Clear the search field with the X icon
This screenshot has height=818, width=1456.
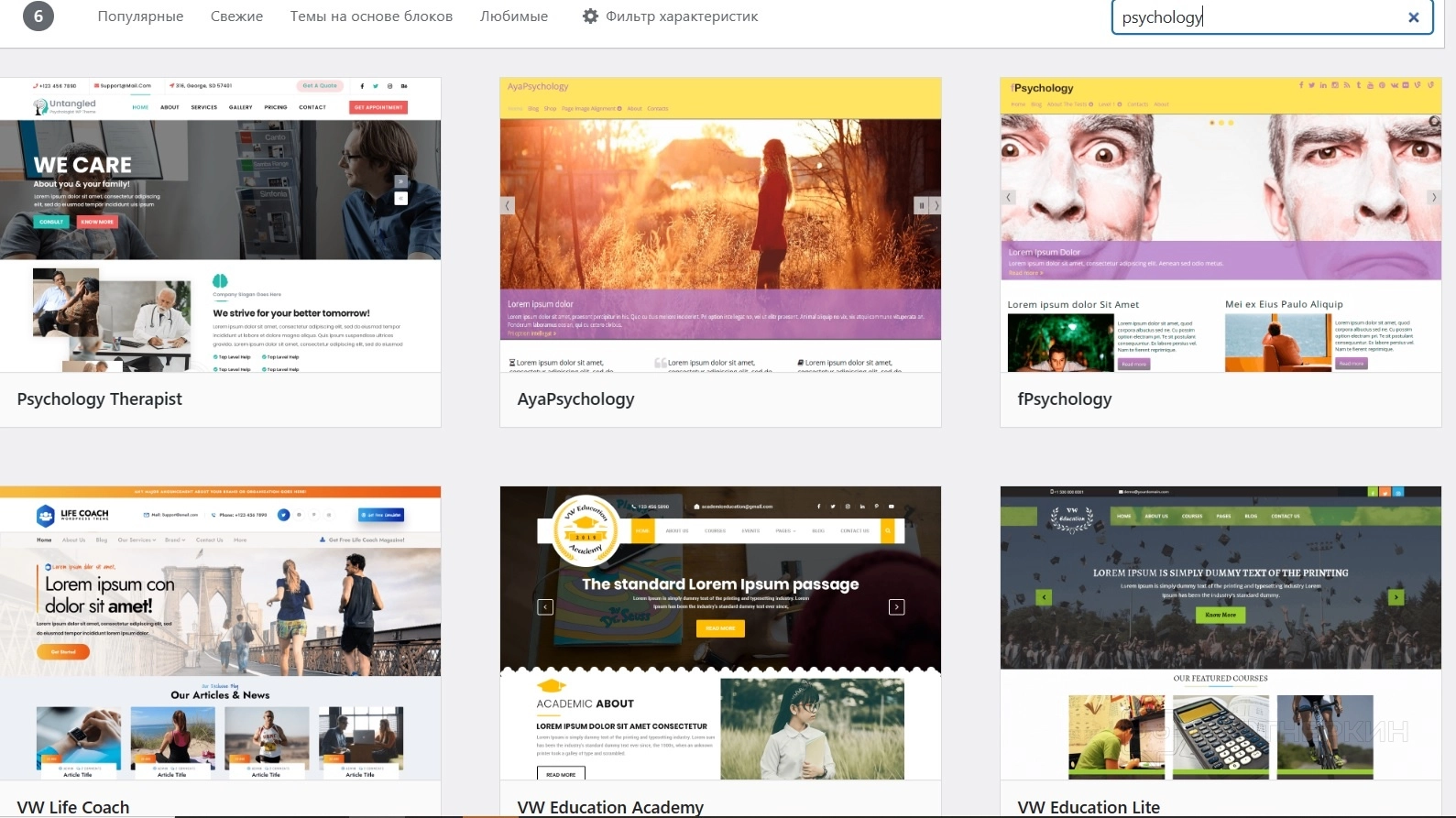[1414, 17]
